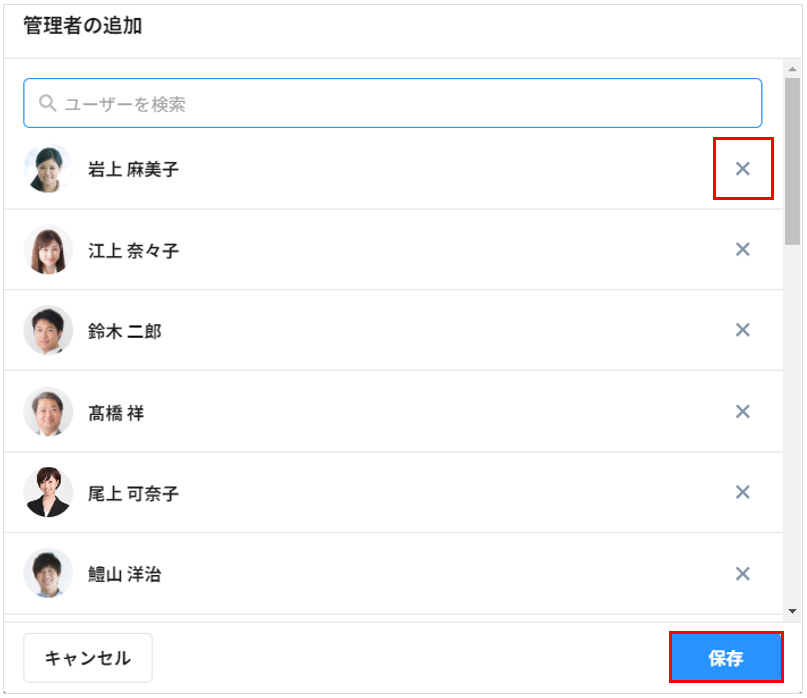Click 鈴木 二郎's profile photo
The image size is (807, 698).
(x=48, y=330)
